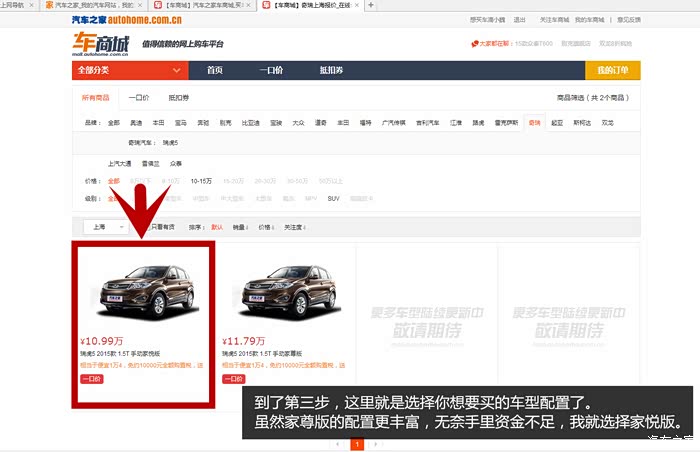The image size is (700, 452).
Task: Close the active 奇瑞上海报价 browser tab
Action: click(x=357, y=5)
